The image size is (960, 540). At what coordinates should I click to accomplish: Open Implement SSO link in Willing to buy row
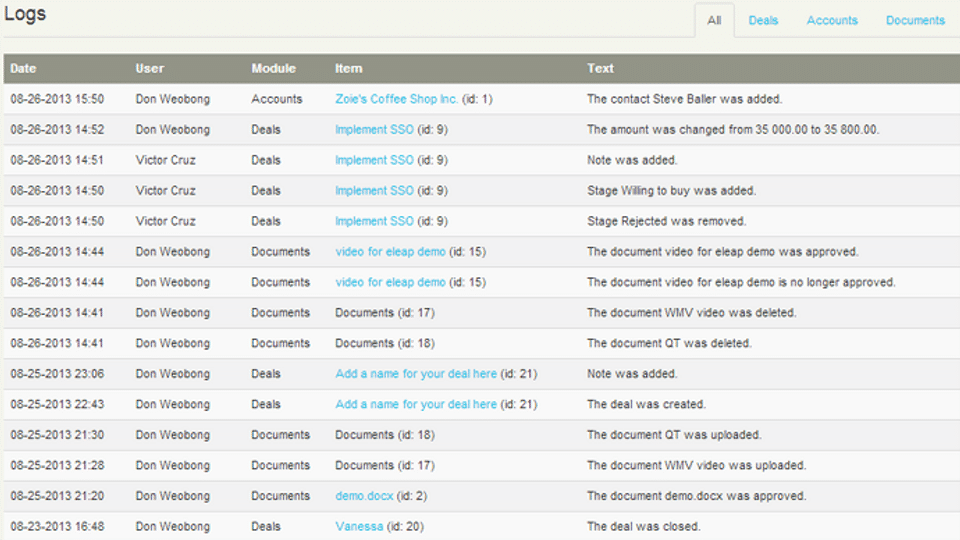[x=374, y=191]
